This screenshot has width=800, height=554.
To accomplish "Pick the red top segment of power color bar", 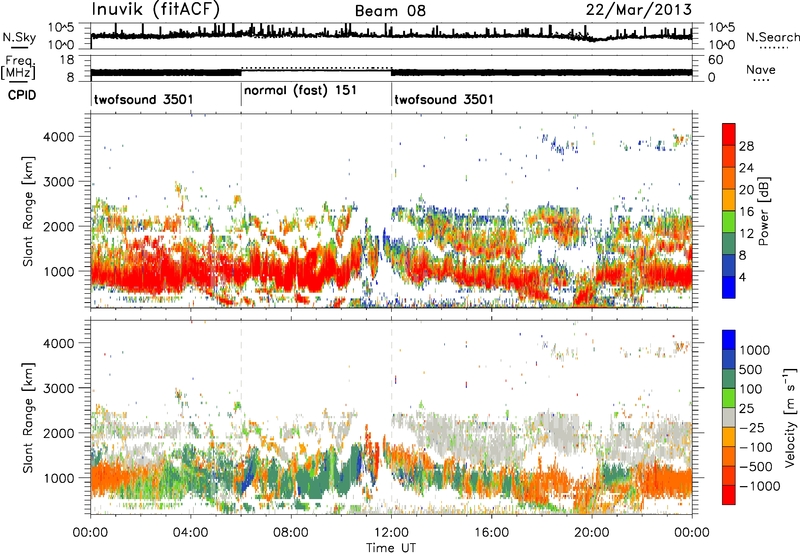I will click(729, 135).
